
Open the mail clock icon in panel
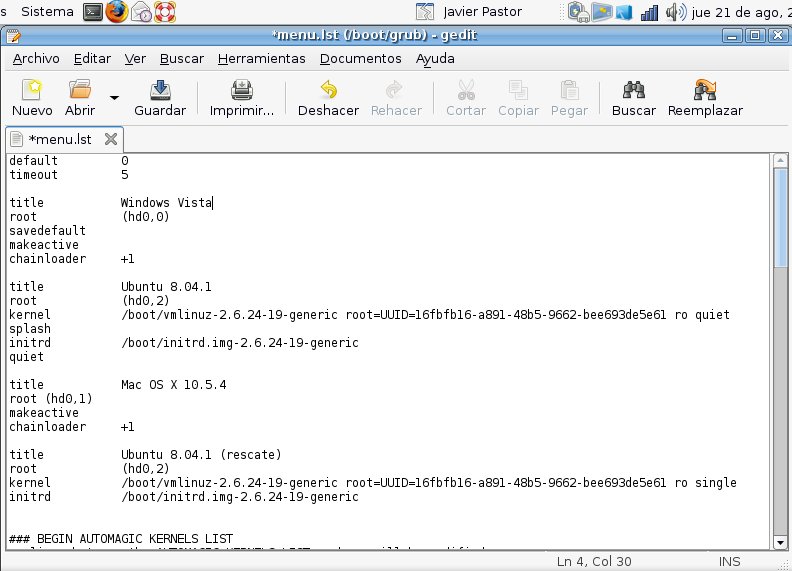pos(141,12)
